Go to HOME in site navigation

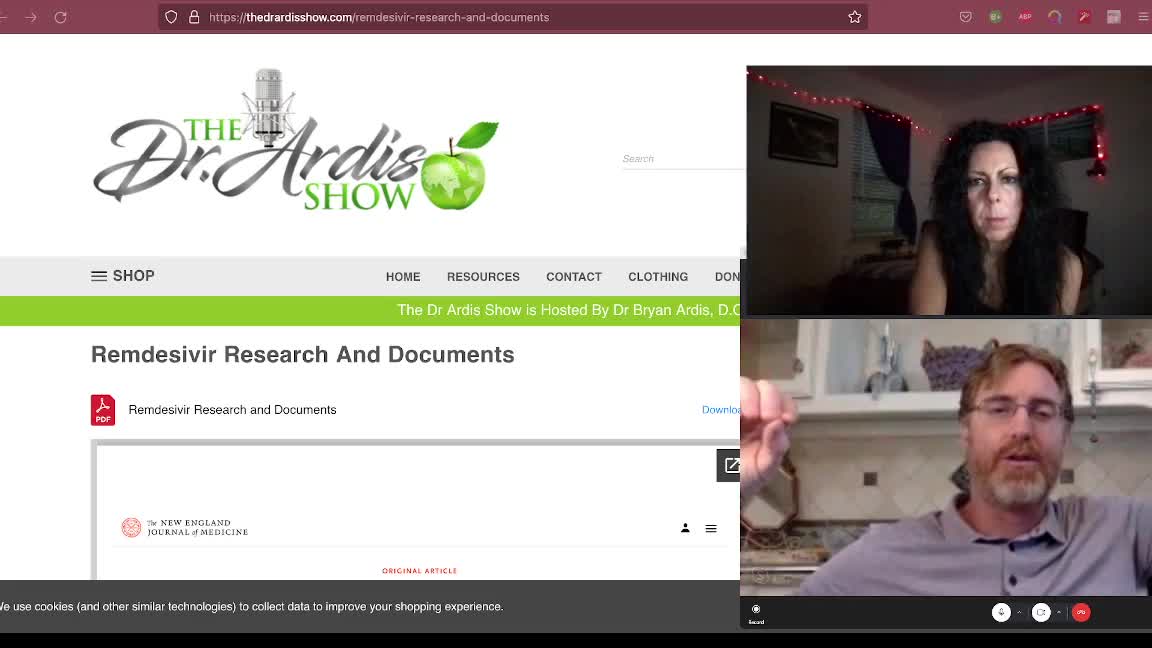point(403,277)
